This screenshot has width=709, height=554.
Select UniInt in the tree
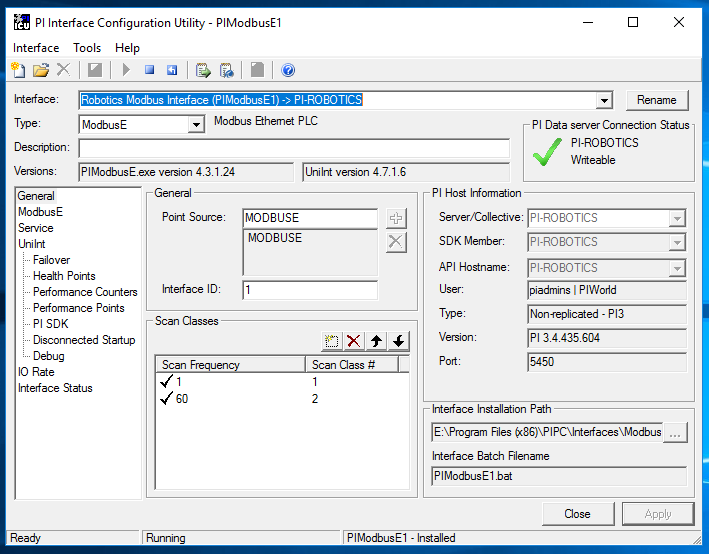pos(32,244)
